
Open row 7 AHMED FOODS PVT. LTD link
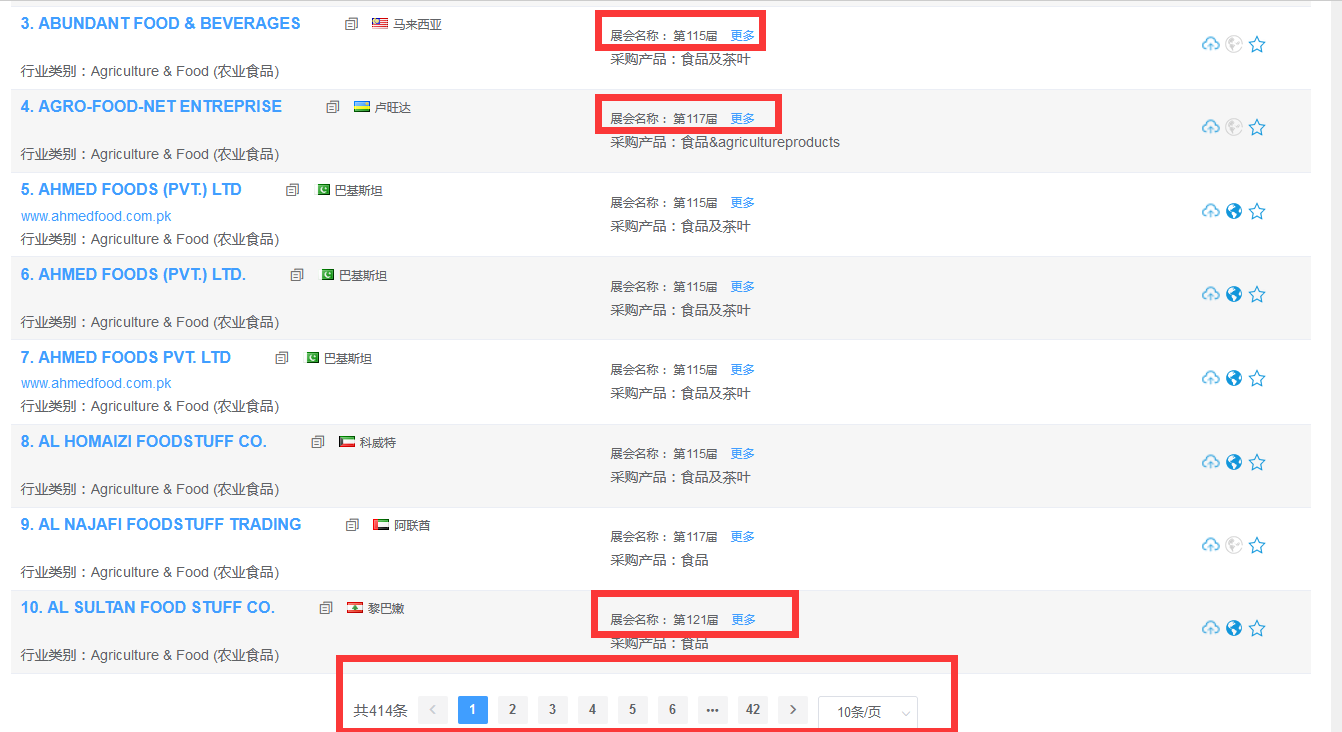tap(126, 357)
